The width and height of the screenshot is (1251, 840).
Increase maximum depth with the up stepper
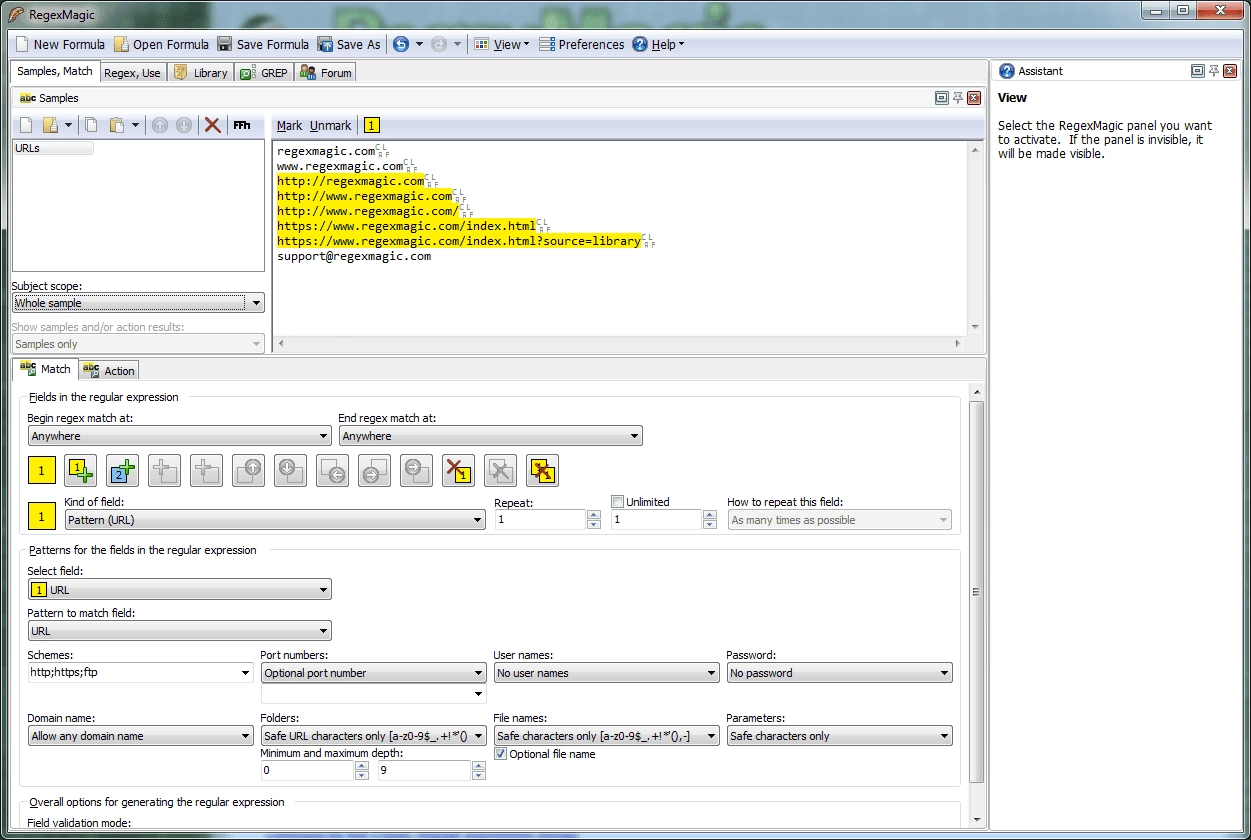pos(478,767)
